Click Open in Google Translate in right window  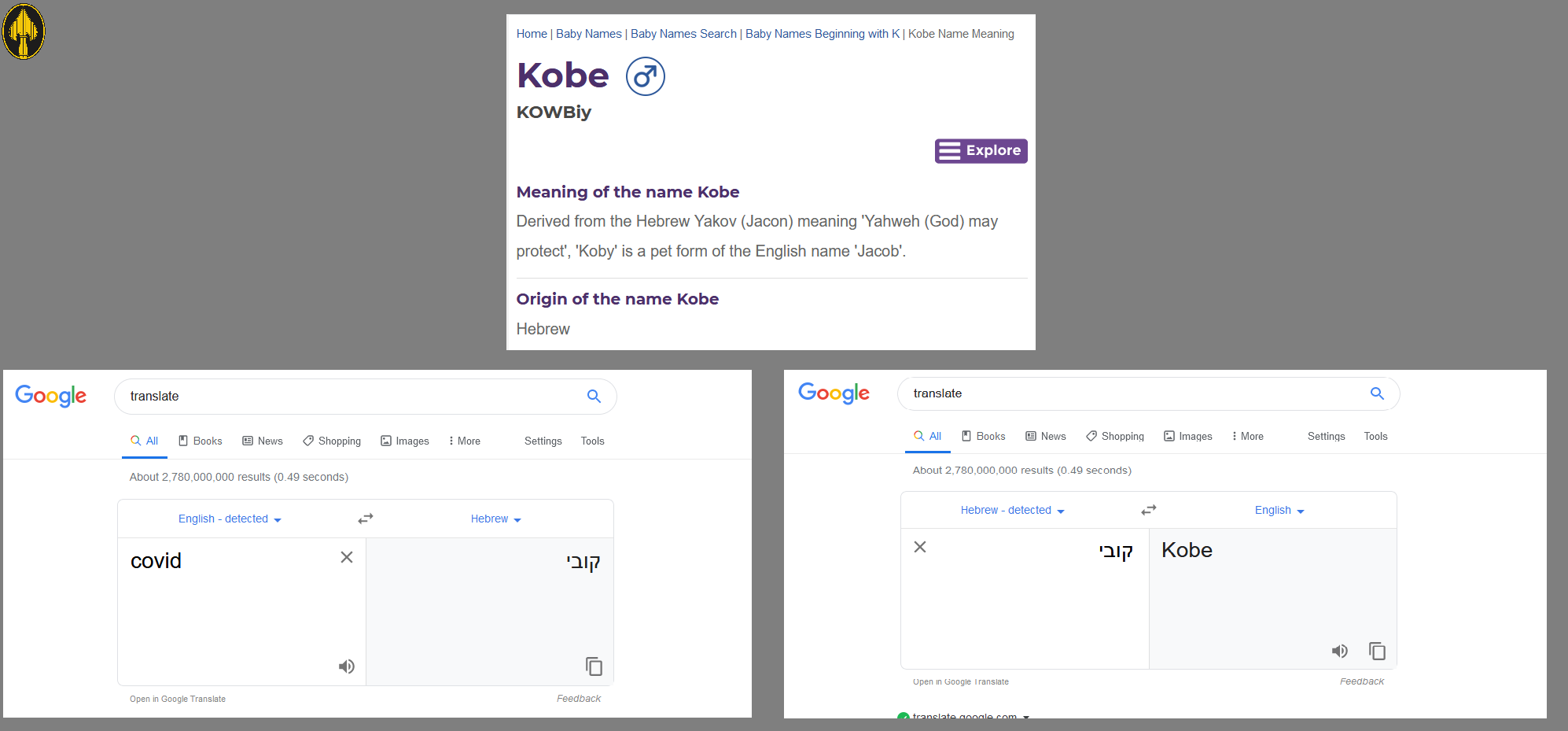[x=961, y=681]
